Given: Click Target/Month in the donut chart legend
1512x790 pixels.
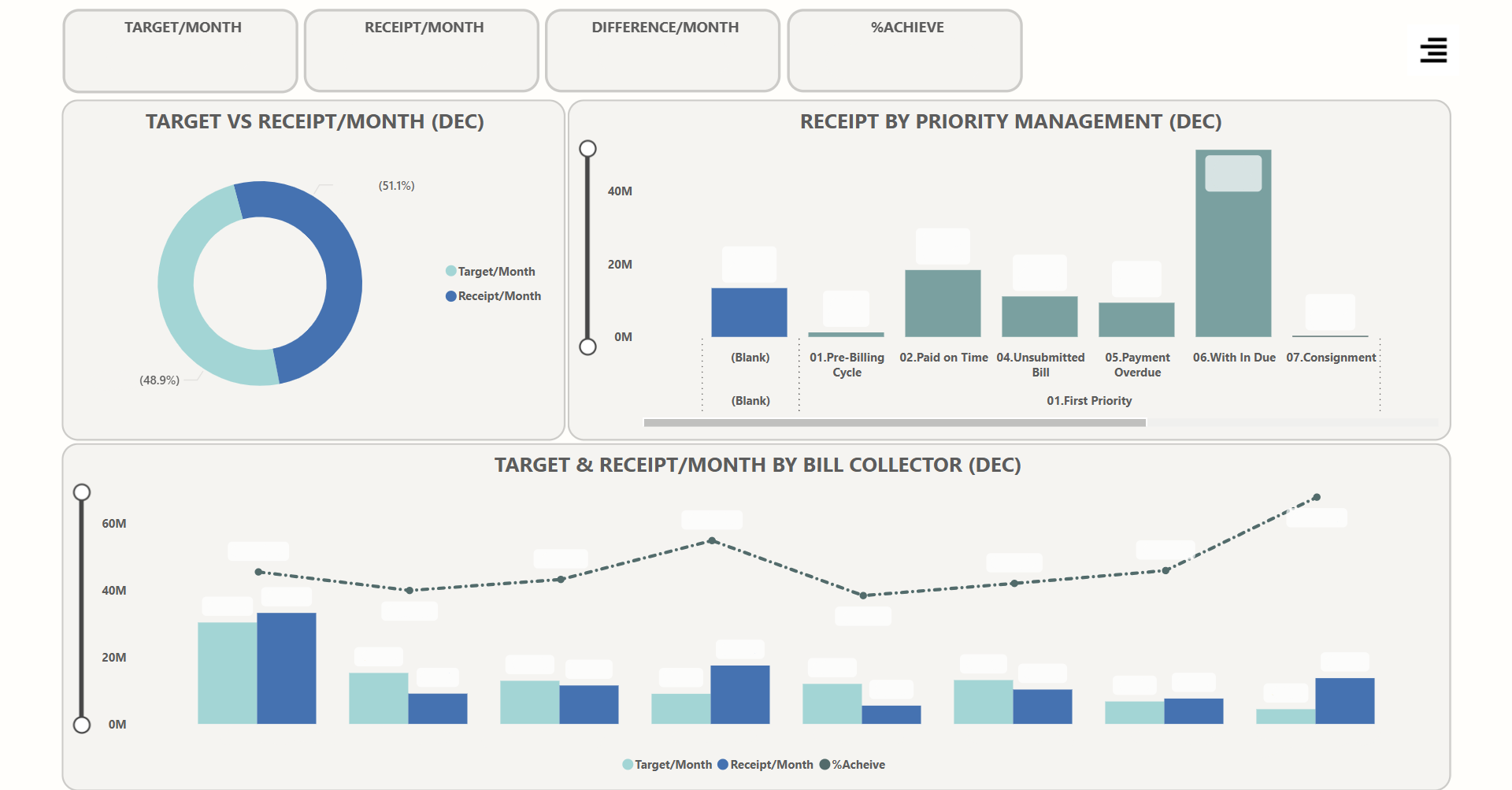Looking at the screenshot, I should tap(491, 272).
